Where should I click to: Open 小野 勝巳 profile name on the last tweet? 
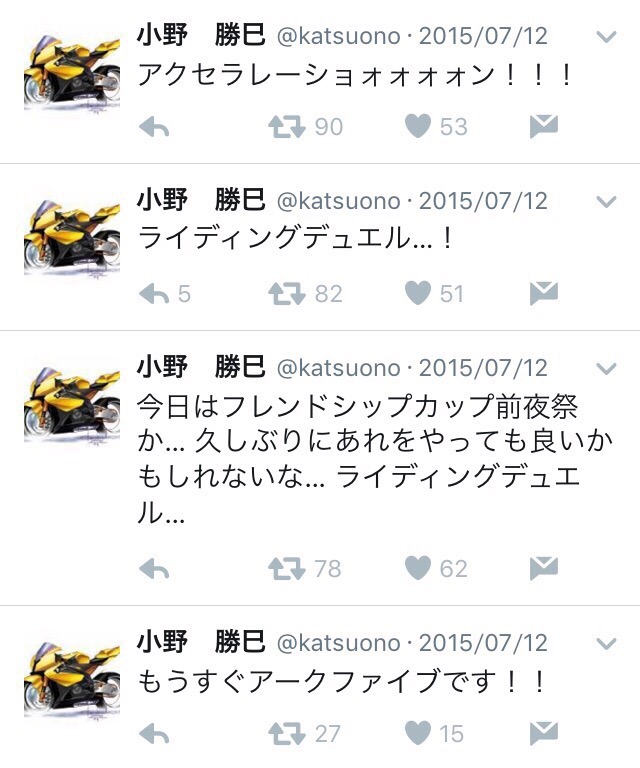click(201, 642)
